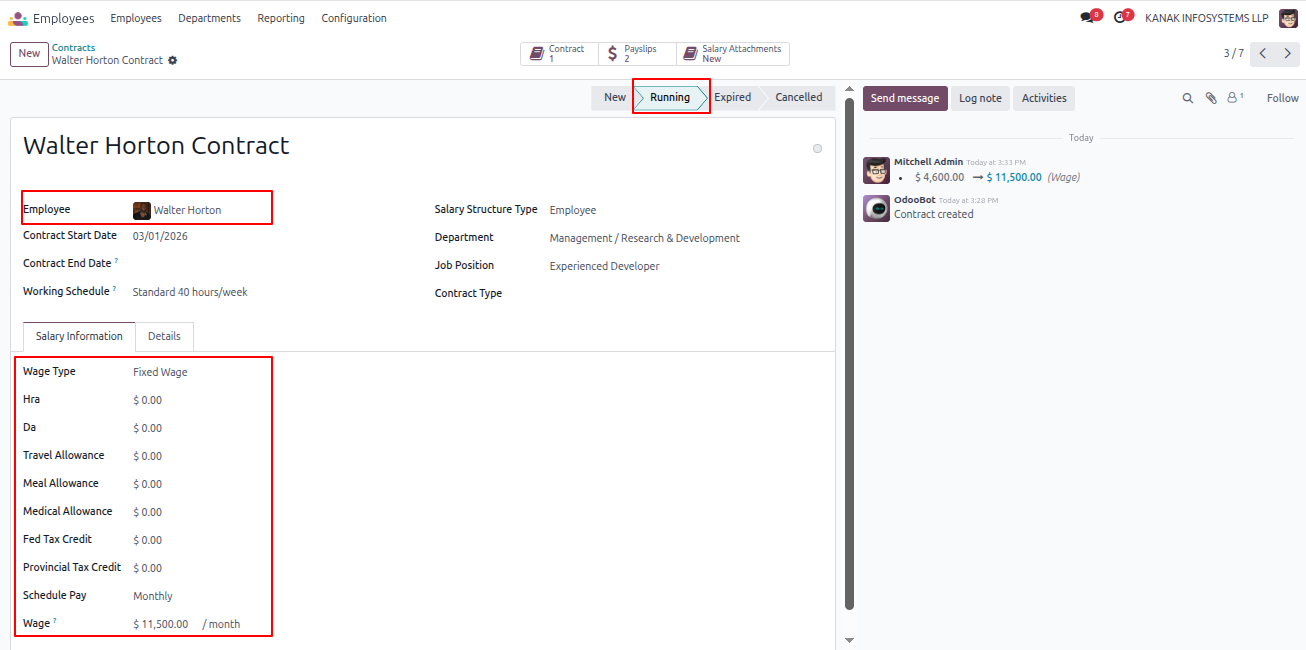
Task: Open empty Contract Type dropdown
Action: click(x=685, y=294)
